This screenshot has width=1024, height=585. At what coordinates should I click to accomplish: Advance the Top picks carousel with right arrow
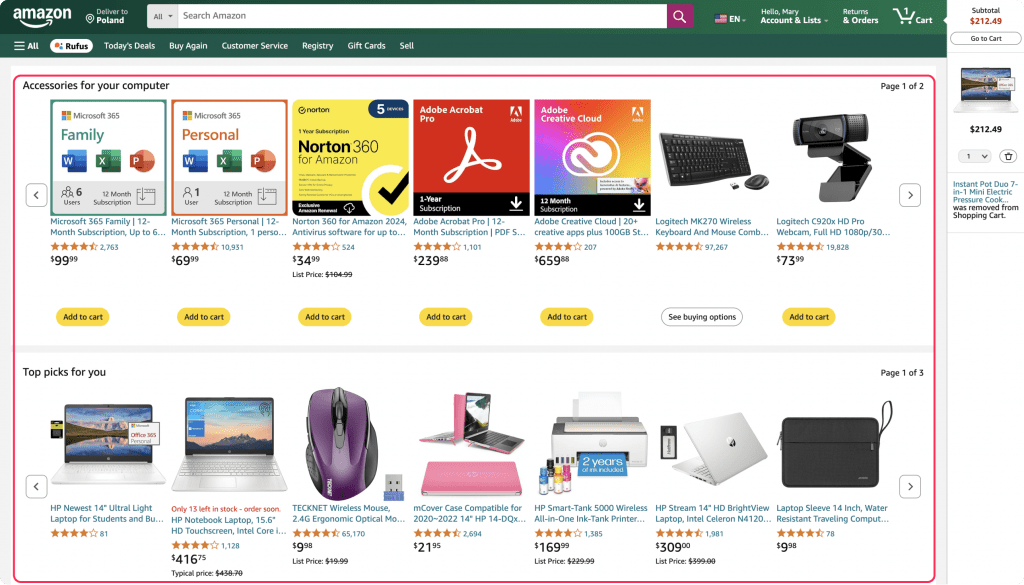pos(910,486)
